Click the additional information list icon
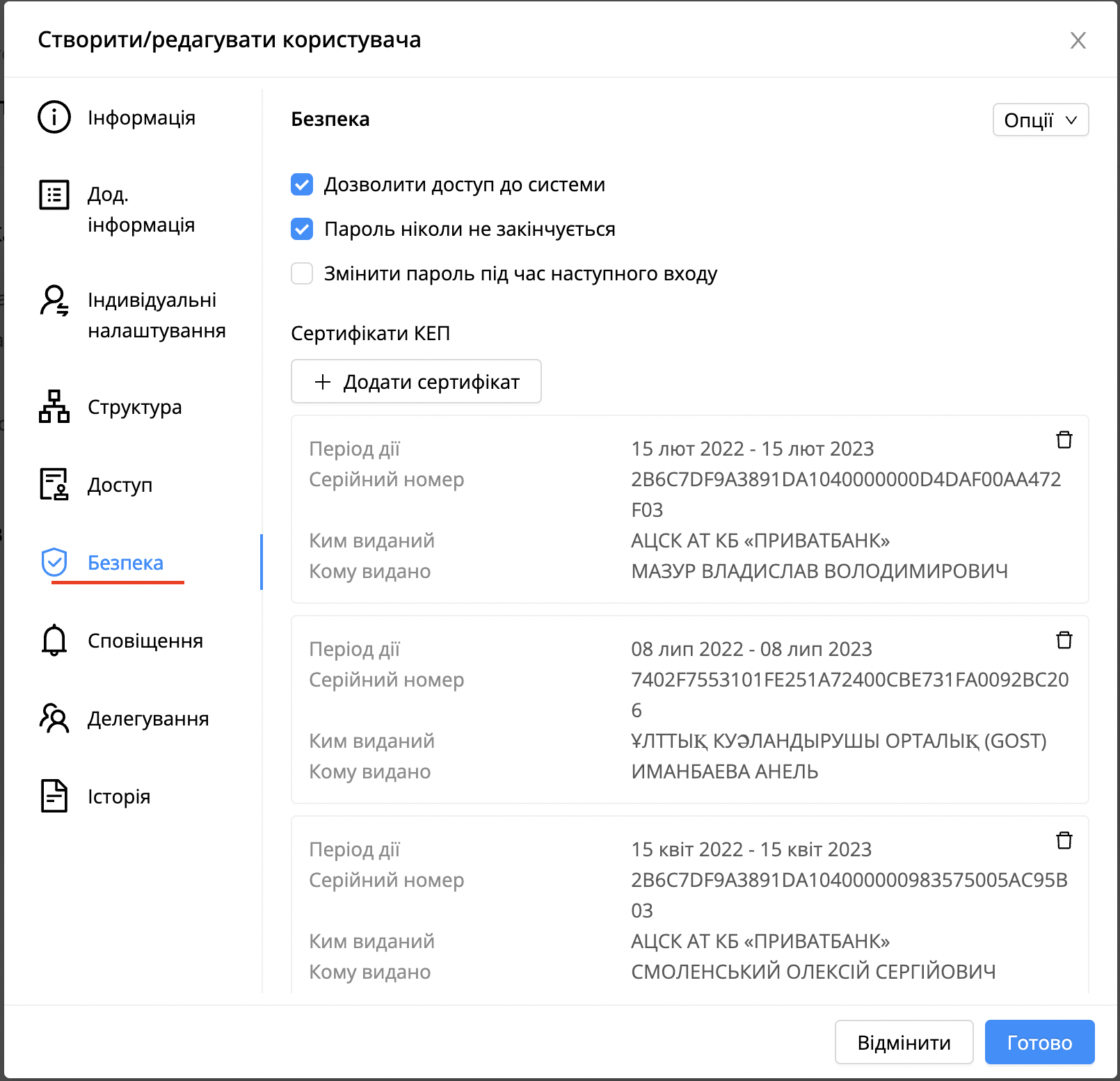This screenshot has height=1081, width=1120. (x=54, y=195)
